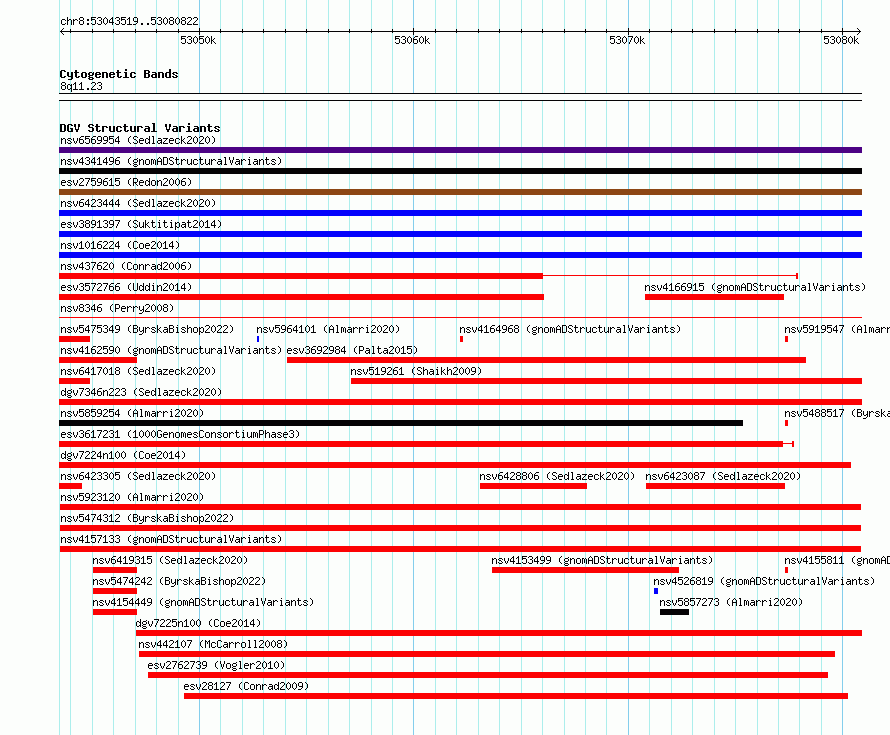
Task: Select the esv28127 red variant bar
Action: (x=516, y=696)
